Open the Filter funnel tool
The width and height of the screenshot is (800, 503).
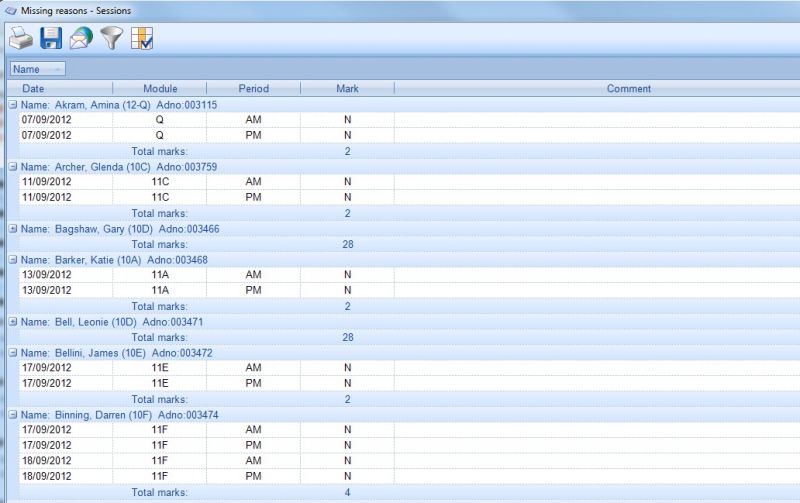[x=112, y=38]
